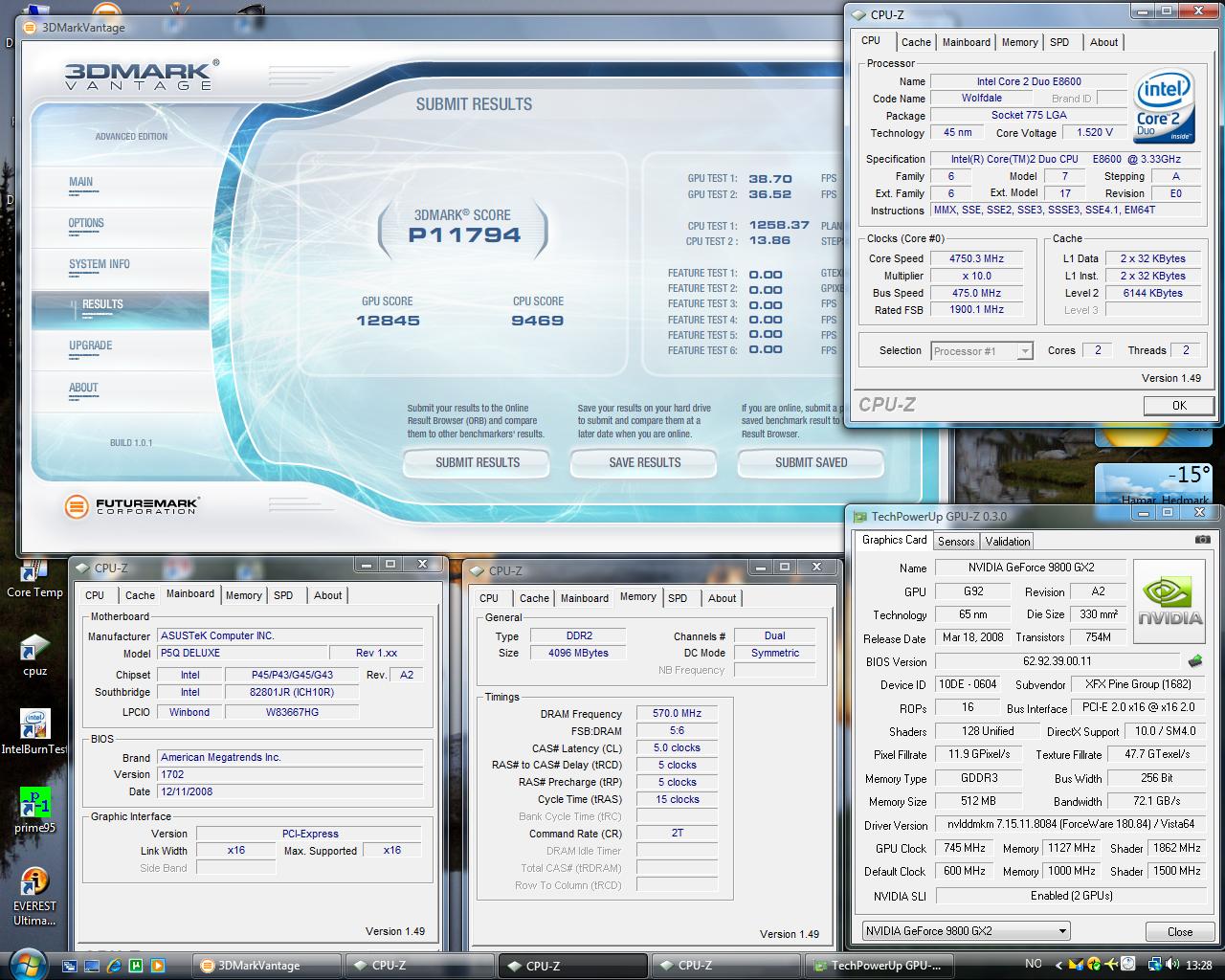Screen dimensions: 1225x980
Task: Select Graphics Card tab in GPU-Z
Action: pos(894,540)
